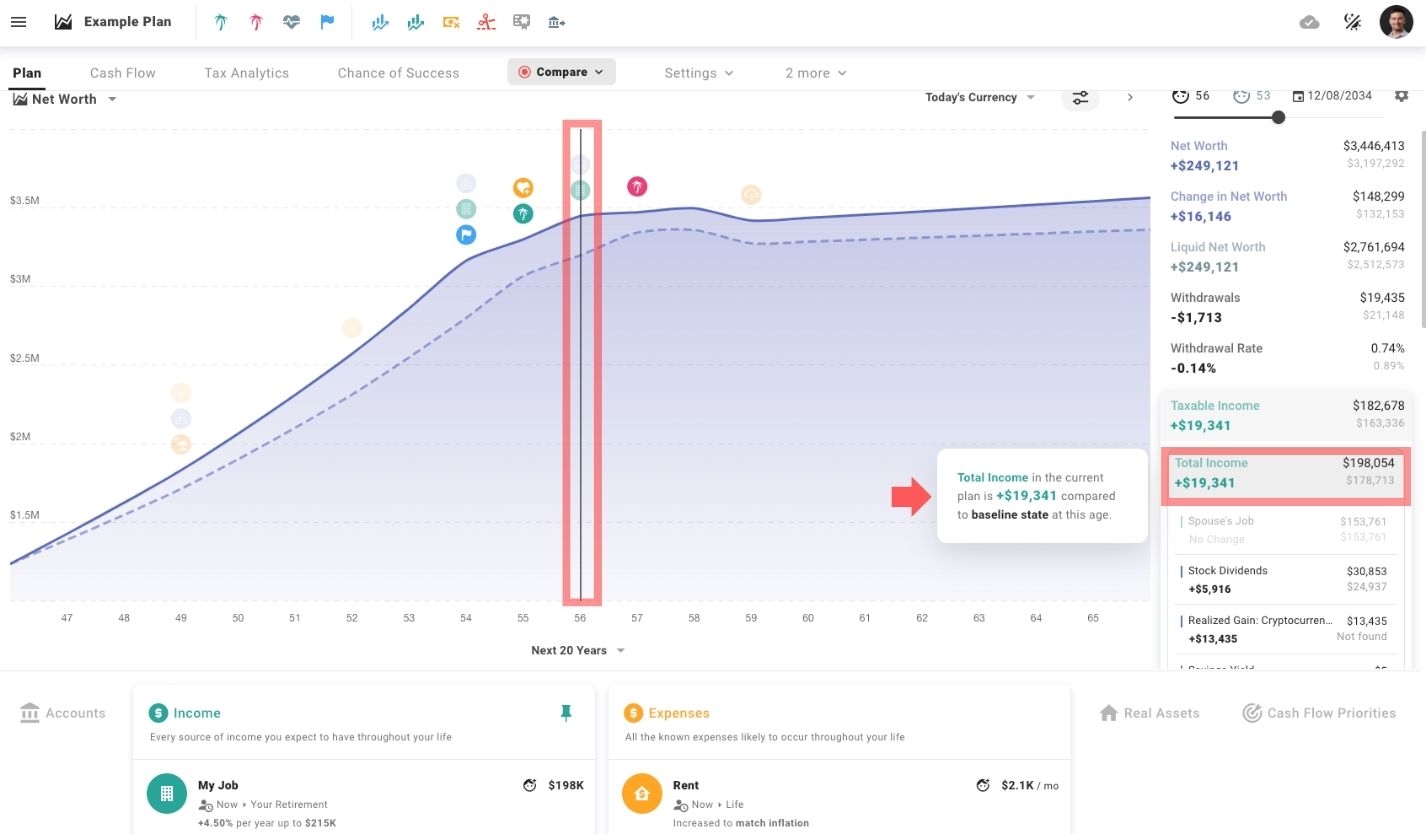Click the cloud saved status icon
The image size is (1426, 835).
(x=1309, y=22)
